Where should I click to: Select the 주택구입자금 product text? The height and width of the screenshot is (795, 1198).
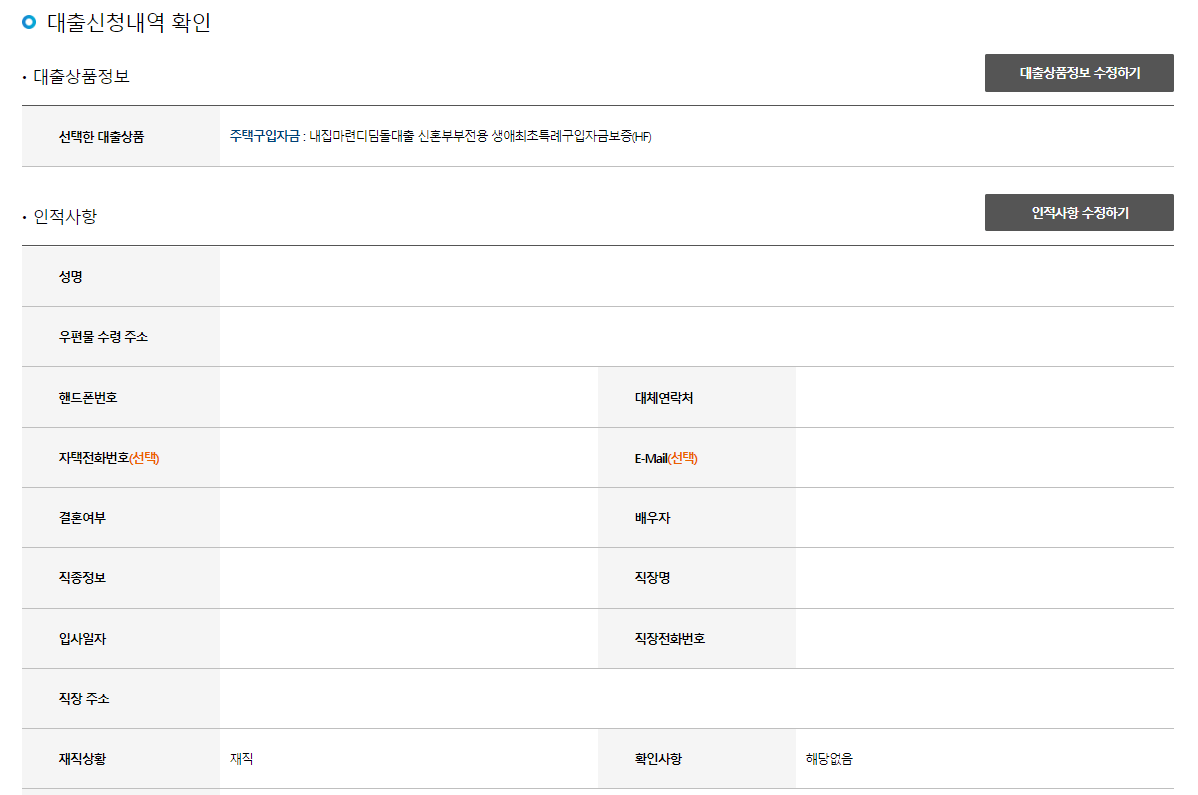265,136
